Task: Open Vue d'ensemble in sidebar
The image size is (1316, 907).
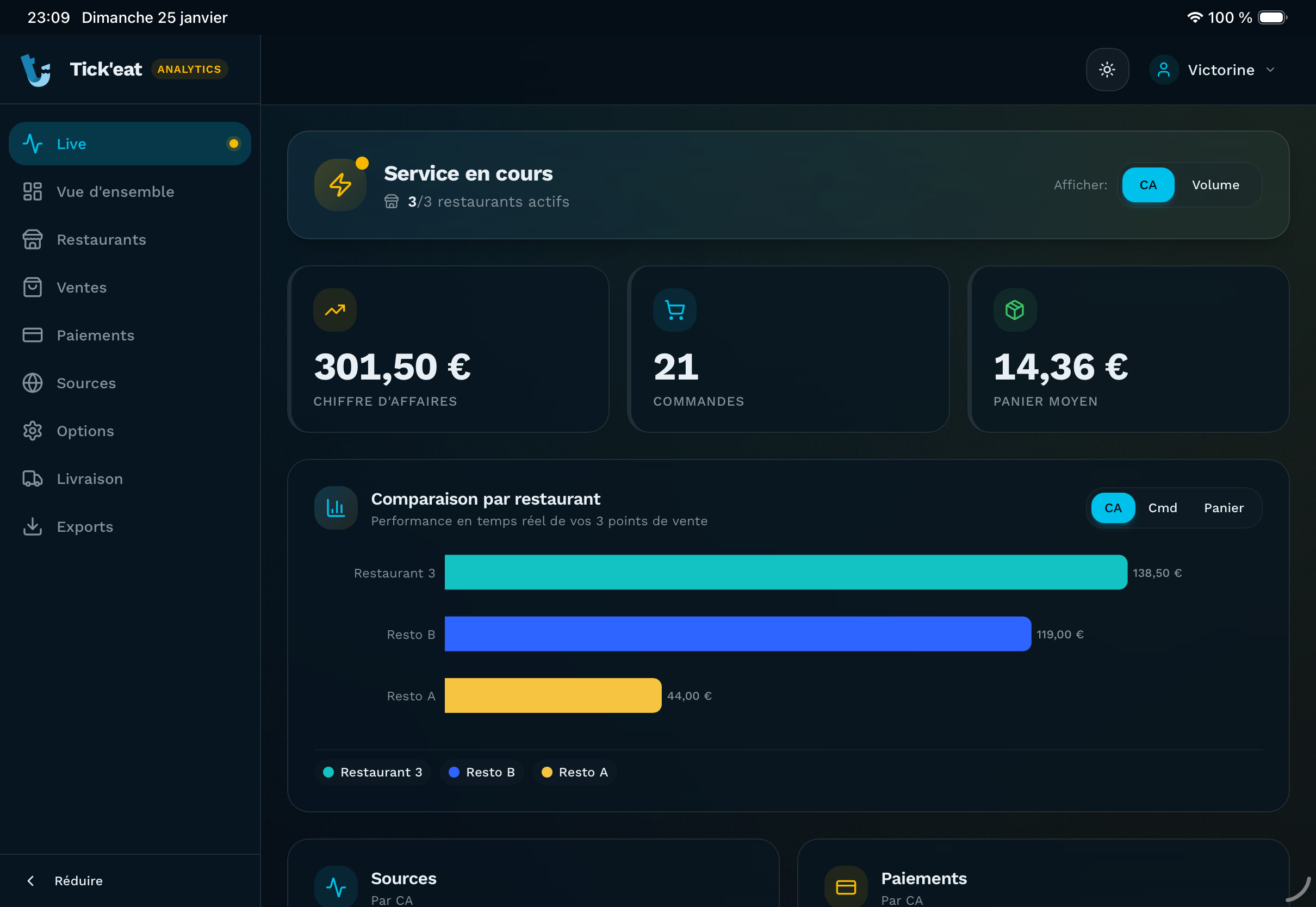Action: tap(115, 192)
